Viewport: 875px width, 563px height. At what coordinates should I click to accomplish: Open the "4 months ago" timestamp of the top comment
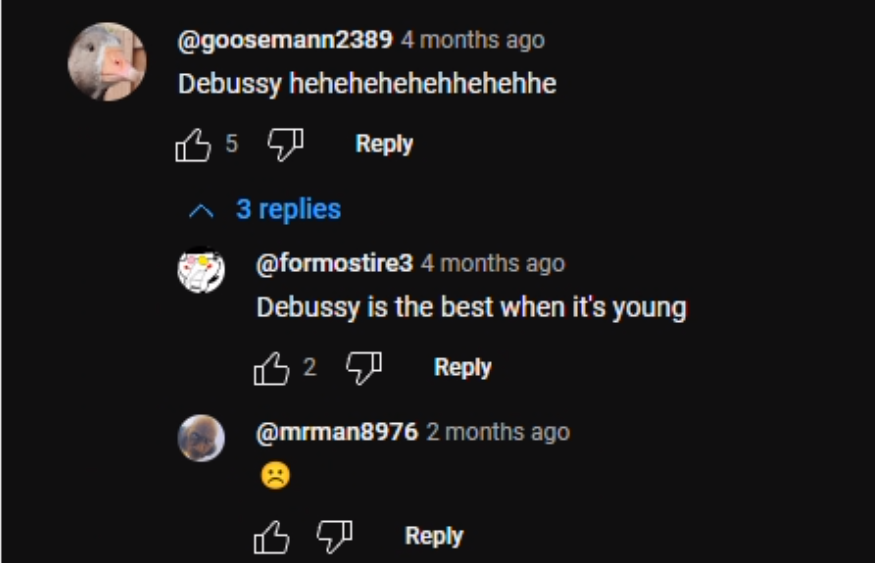(x=473, y=40)
